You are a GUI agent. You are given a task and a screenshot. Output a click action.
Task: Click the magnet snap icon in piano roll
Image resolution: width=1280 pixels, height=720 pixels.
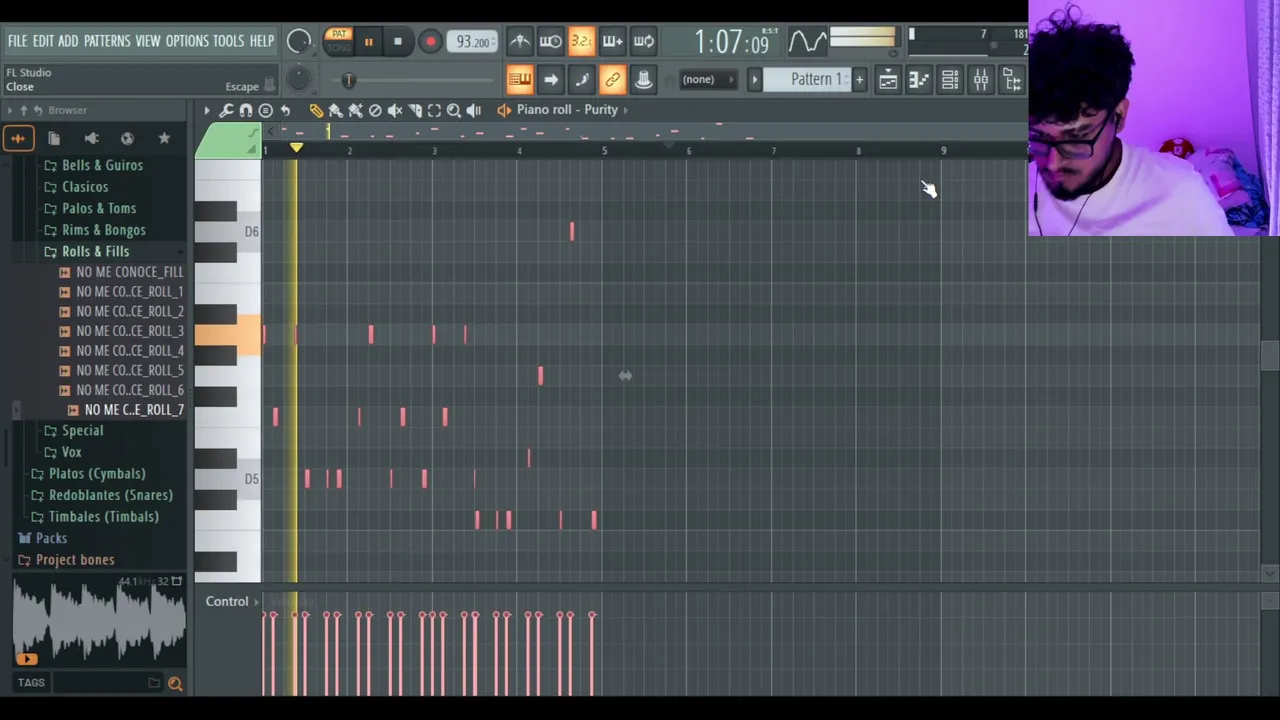pyautogui.click(x=246, y=110)
